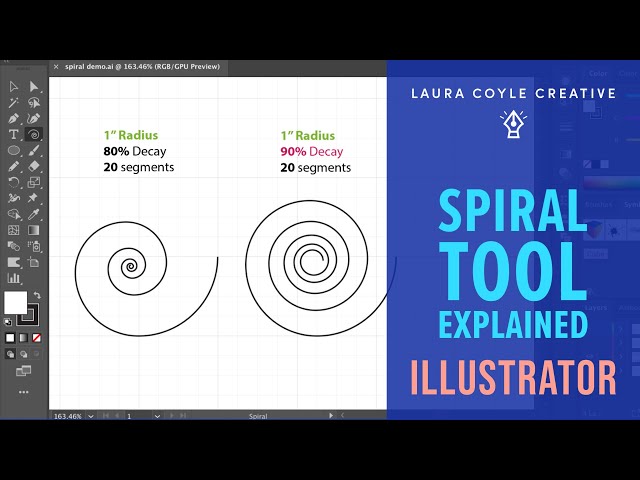Open Edit Toolbar three dots

click(x=24, y=392)
